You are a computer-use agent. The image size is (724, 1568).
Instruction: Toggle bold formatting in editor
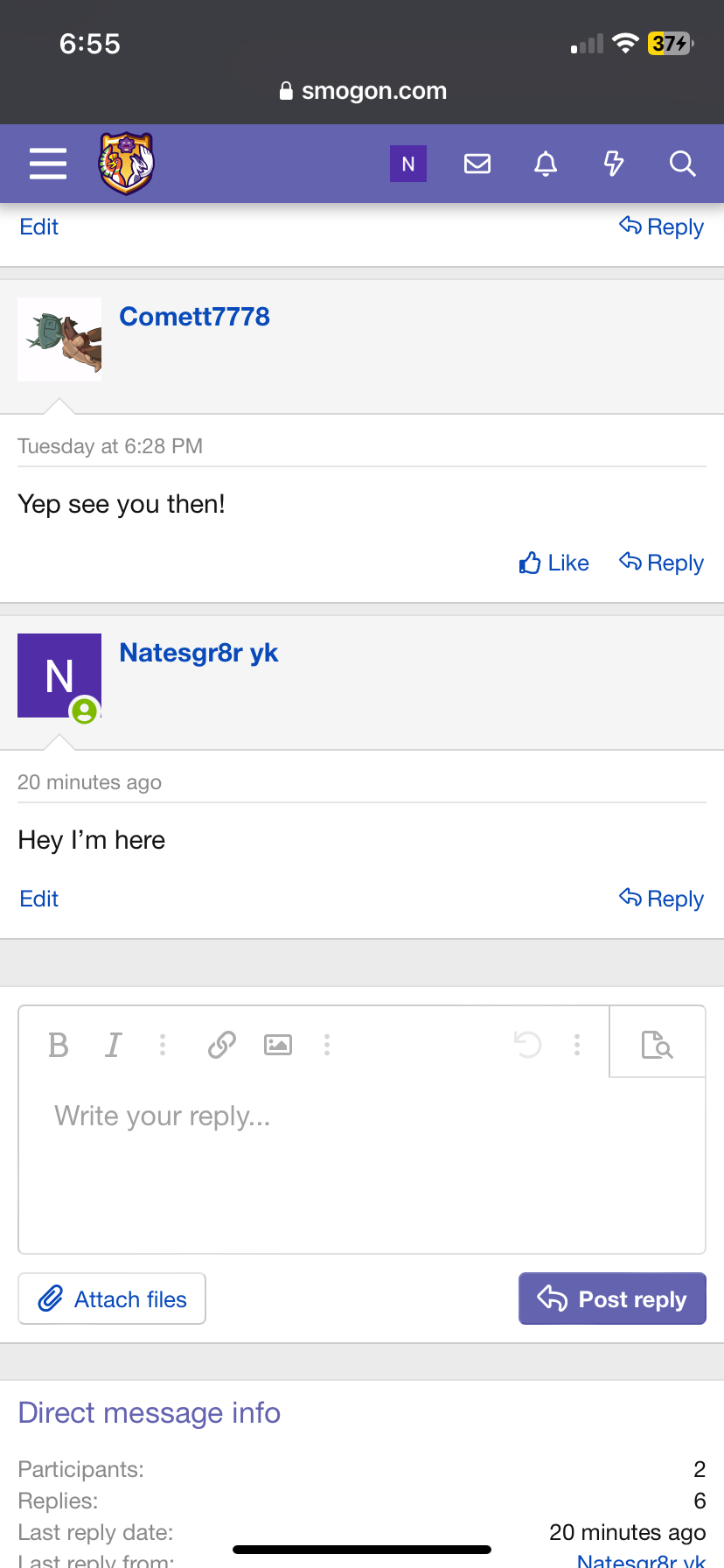coord(59,1045)
